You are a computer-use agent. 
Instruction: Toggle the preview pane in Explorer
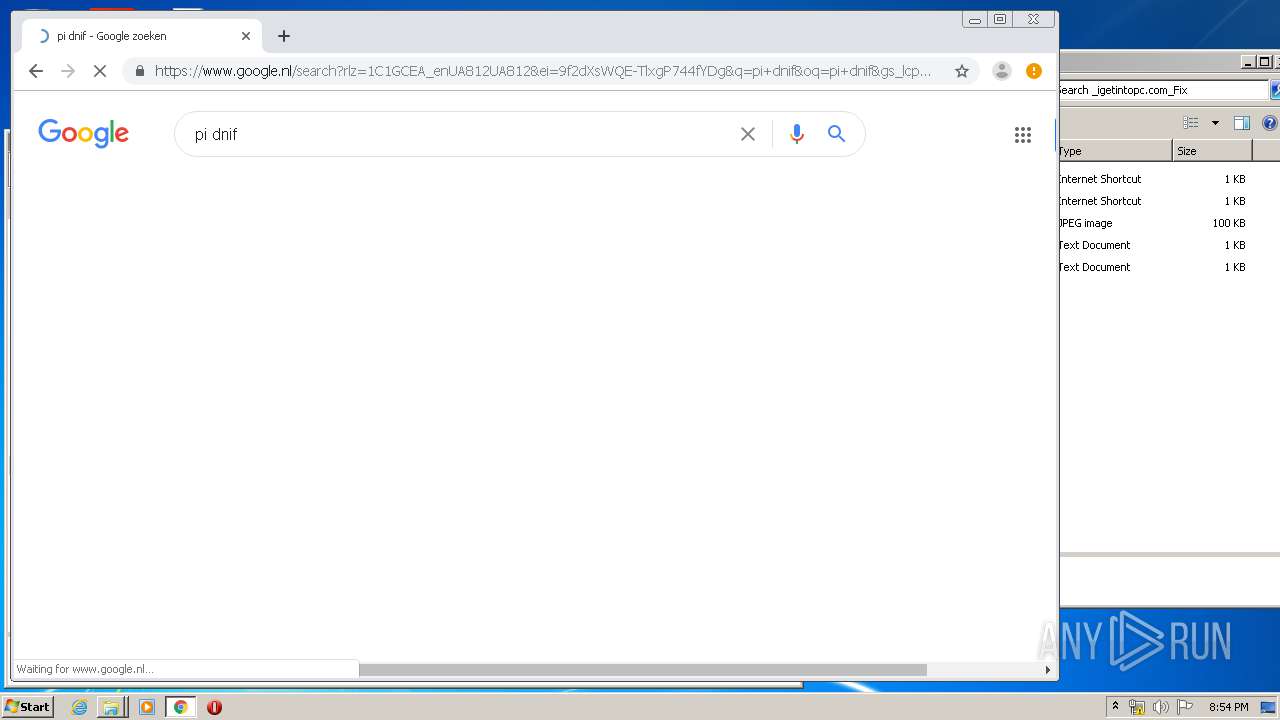coord(1242,123)
